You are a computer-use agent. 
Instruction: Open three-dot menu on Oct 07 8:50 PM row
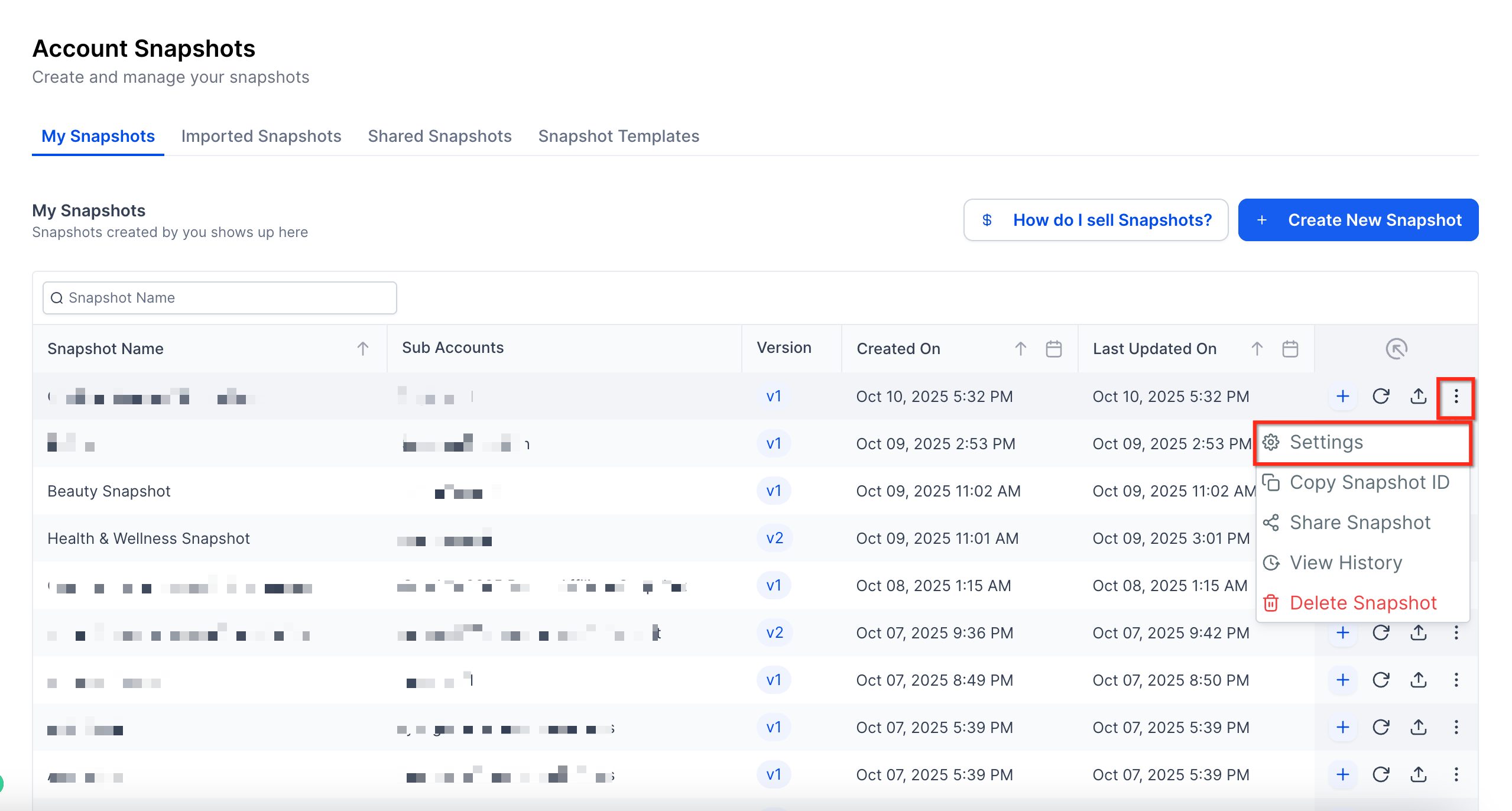1456,680
